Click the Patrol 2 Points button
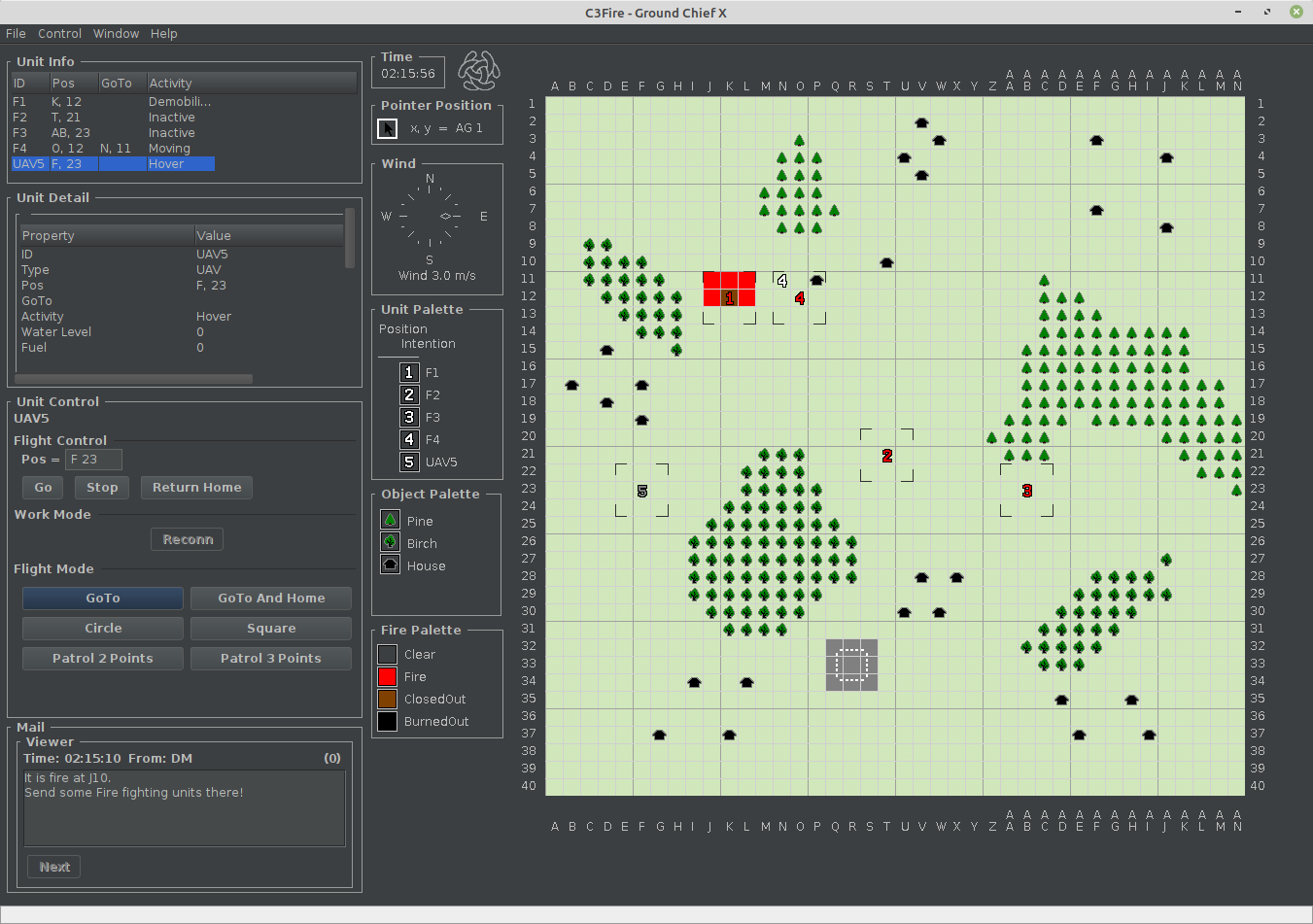 click(x=102, y=658)
